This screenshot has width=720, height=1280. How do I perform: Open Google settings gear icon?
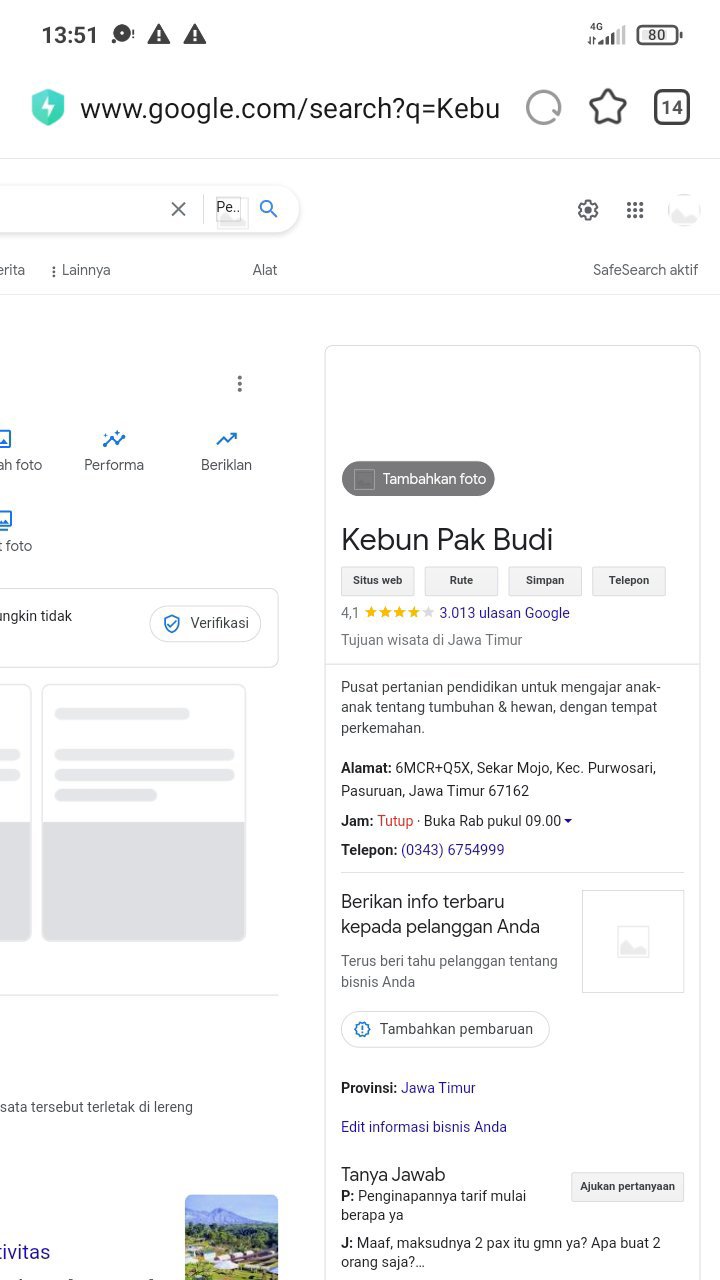(x=588, y=210)
